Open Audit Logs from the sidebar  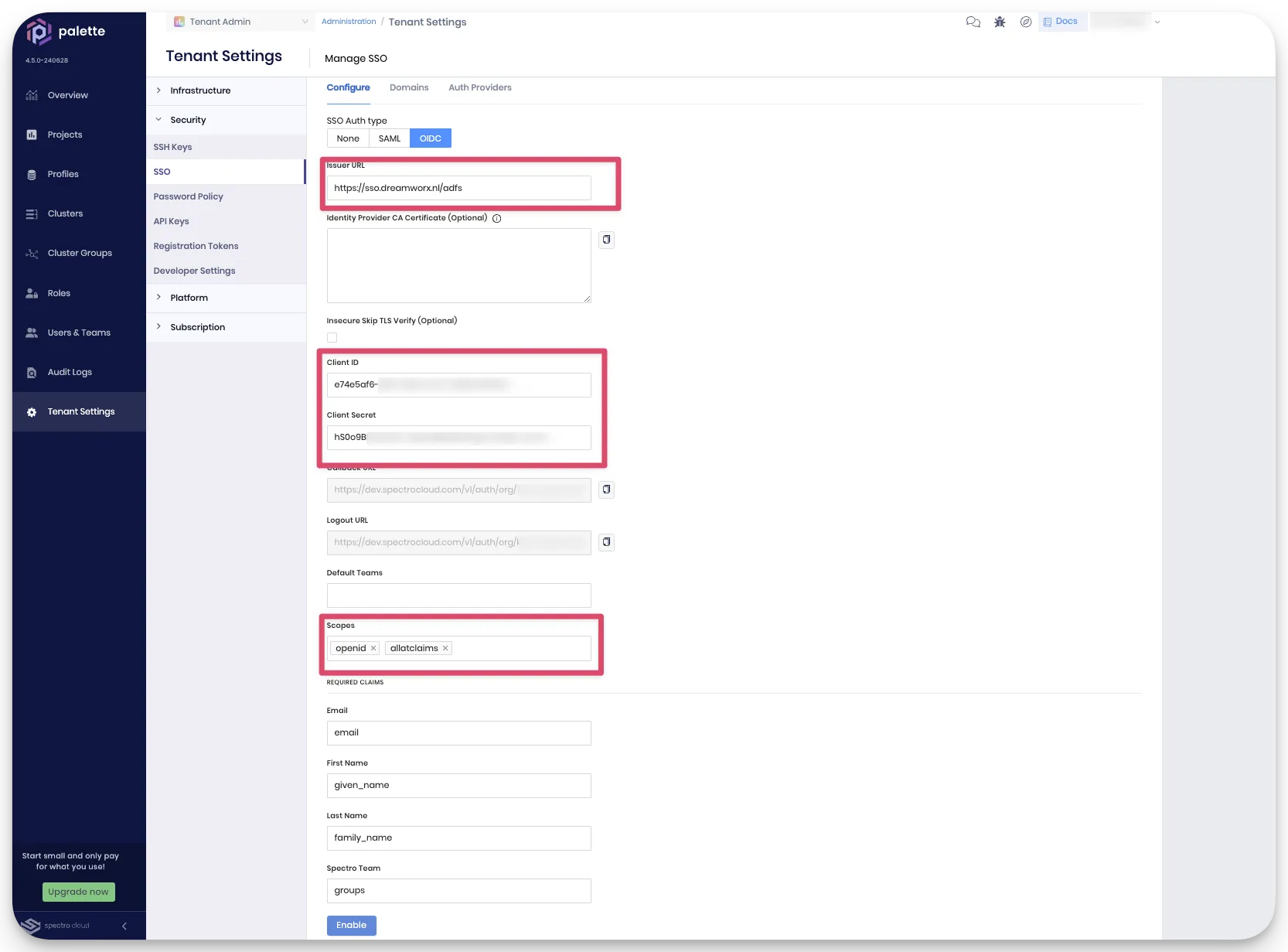(x=70, y=372)
